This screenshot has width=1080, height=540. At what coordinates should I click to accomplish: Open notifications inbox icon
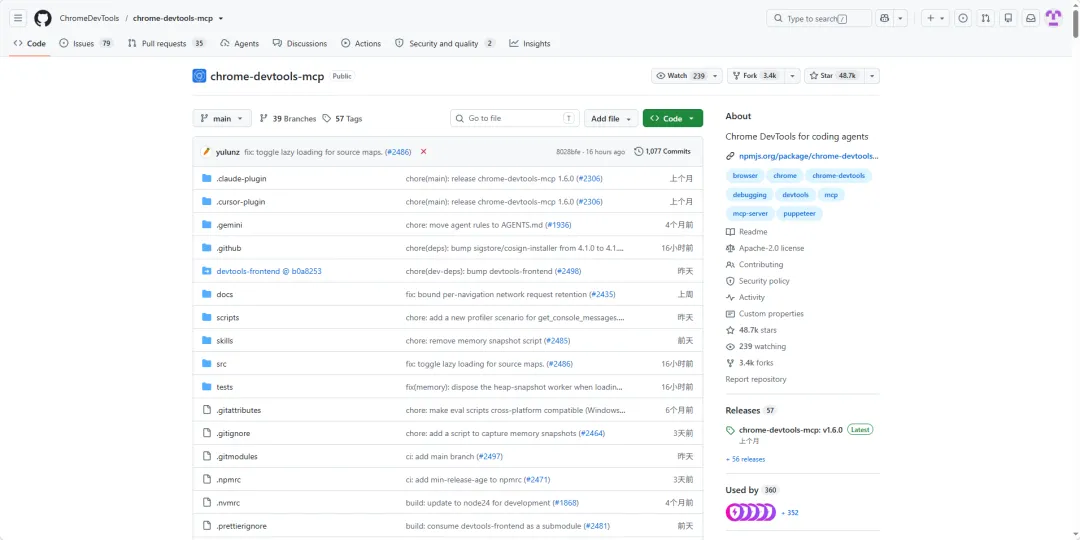point(1031,18)
